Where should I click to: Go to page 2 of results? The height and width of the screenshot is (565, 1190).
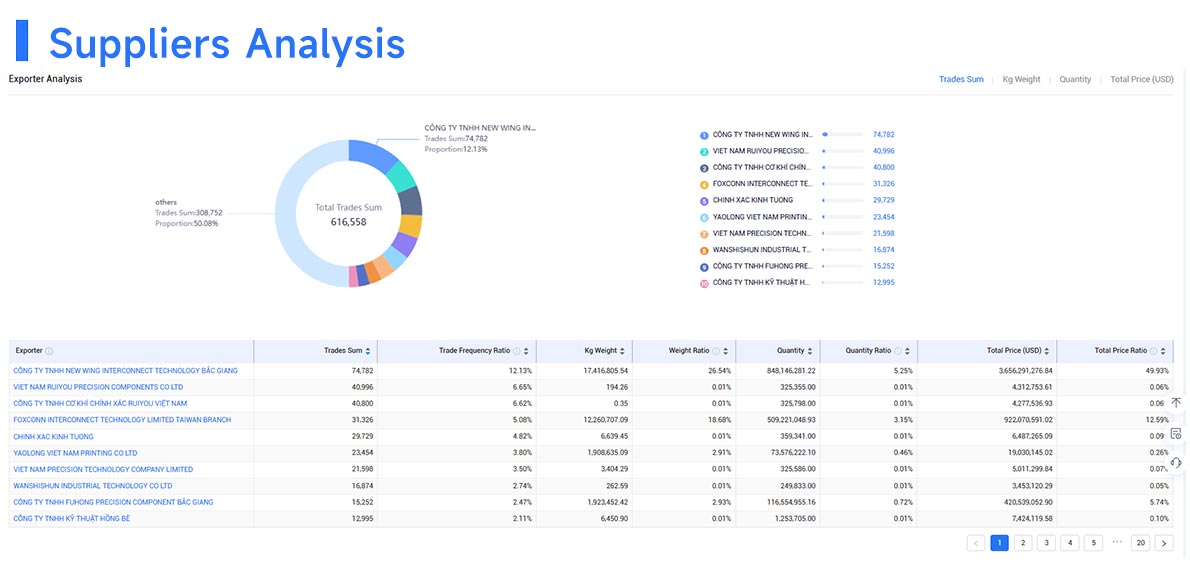click(1023, 543)
